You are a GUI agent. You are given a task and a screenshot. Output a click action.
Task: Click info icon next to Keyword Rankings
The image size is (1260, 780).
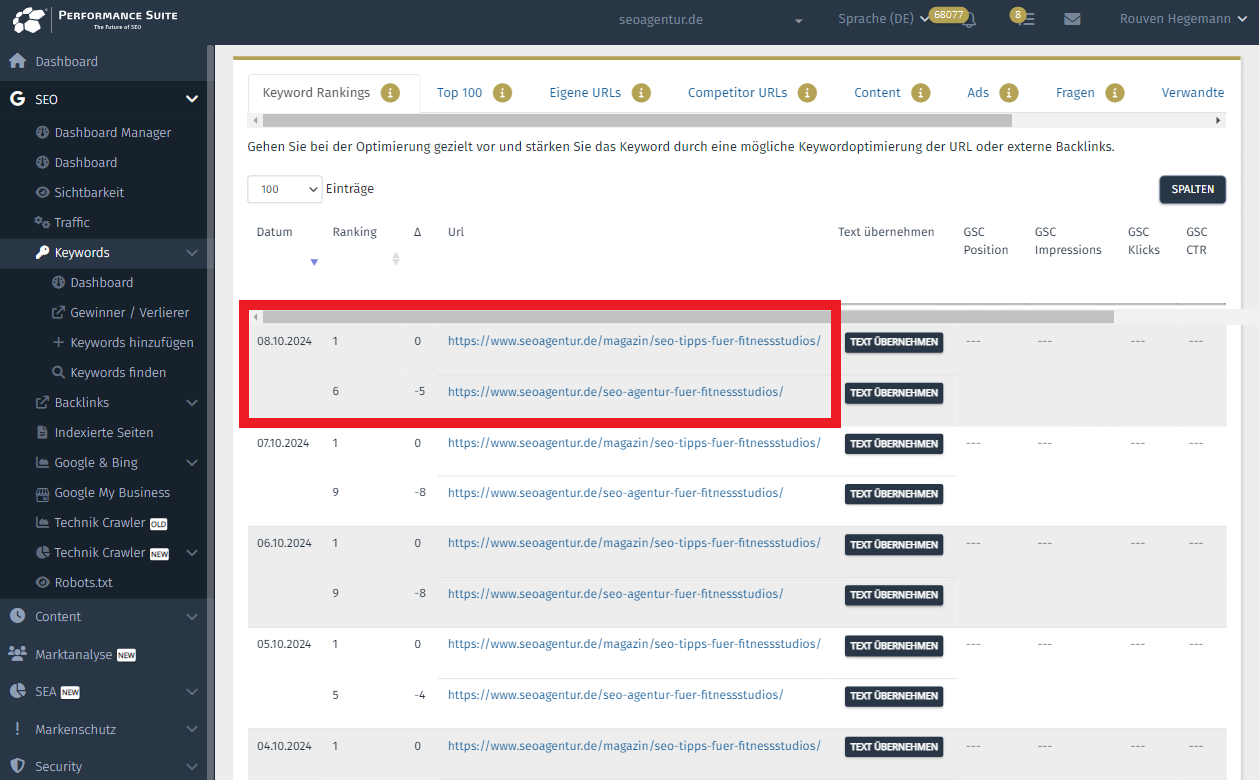point(390,93)
